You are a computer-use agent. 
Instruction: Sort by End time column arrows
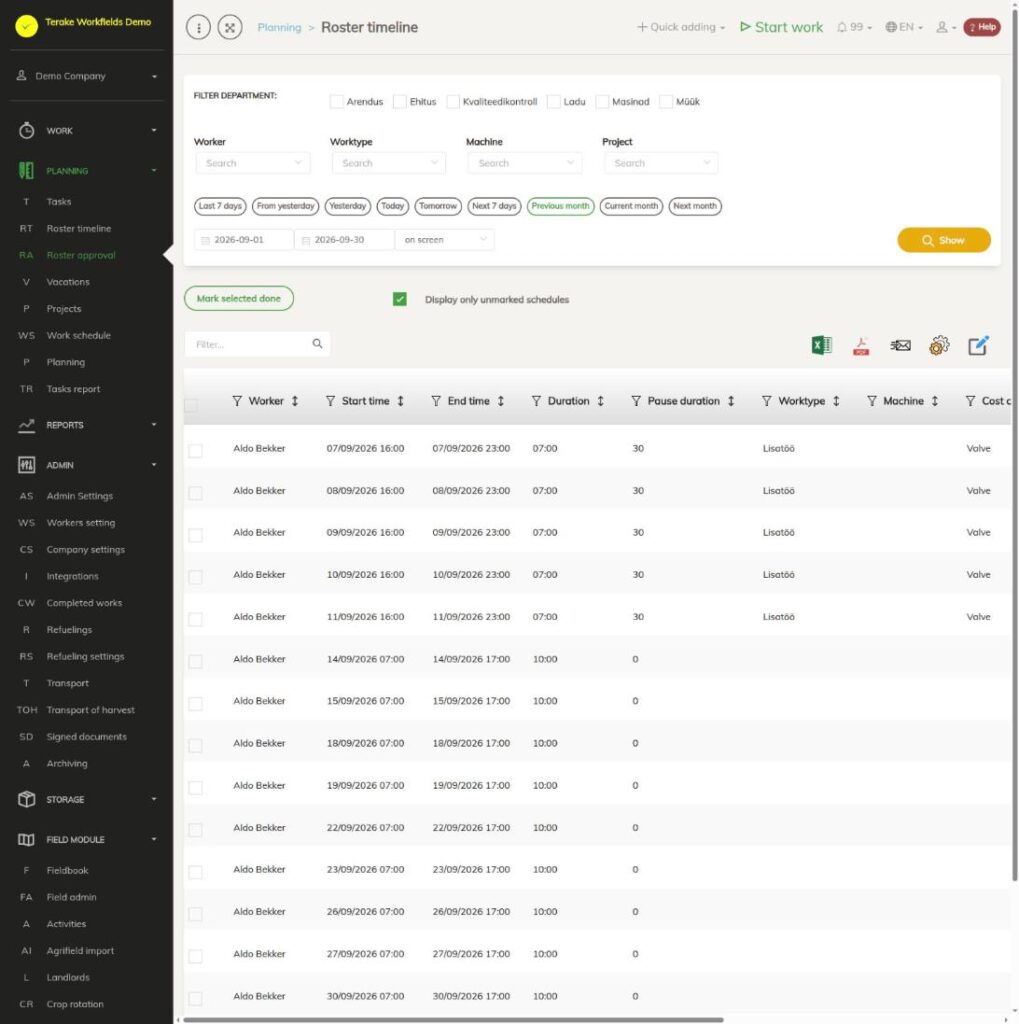(x=500, y=401)
